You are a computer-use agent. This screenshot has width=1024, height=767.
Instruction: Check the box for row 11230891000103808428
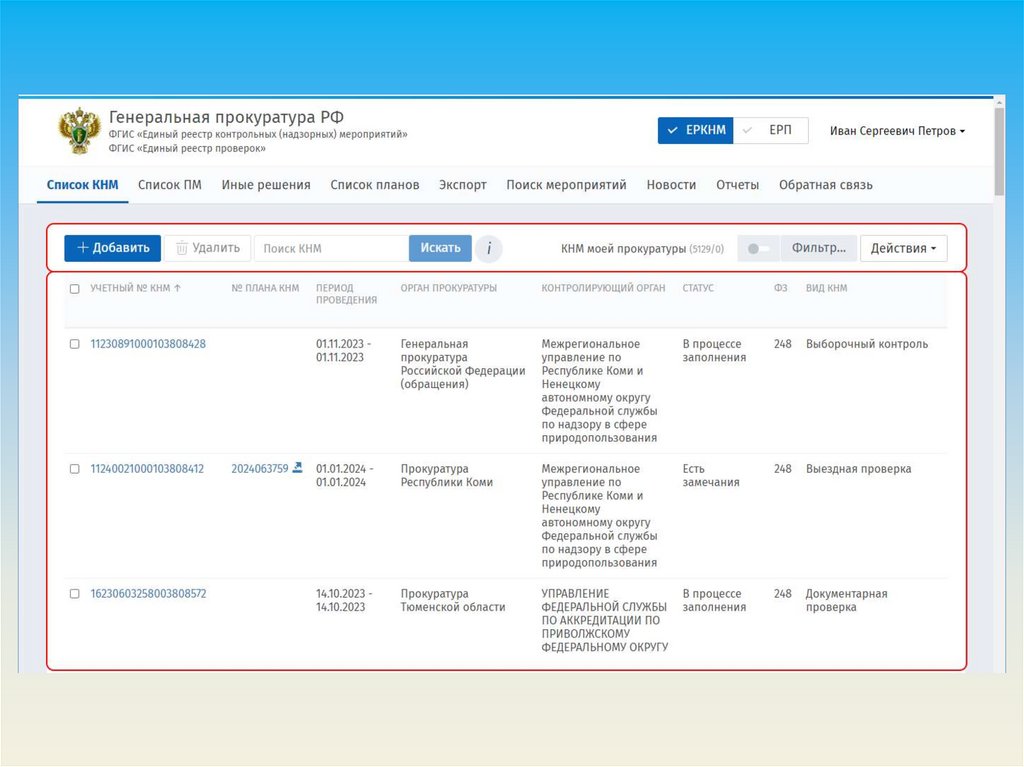(74, 344)
